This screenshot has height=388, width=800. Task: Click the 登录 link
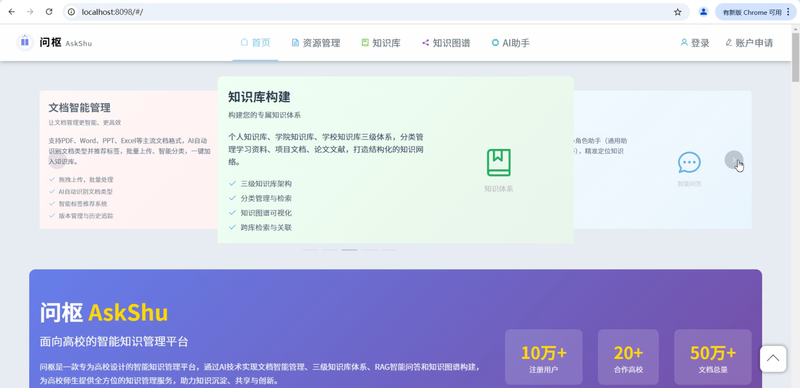695,43
